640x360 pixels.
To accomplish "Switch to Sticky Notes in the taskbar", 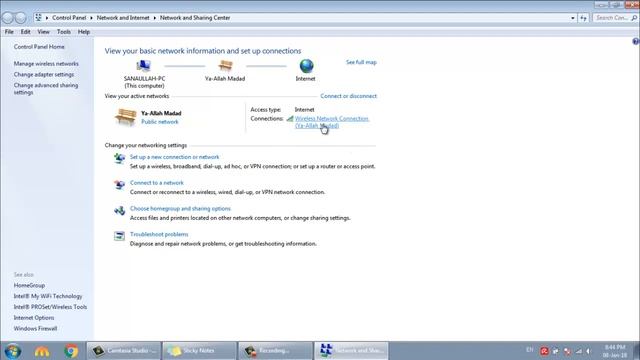I will (x=199, y=351).
